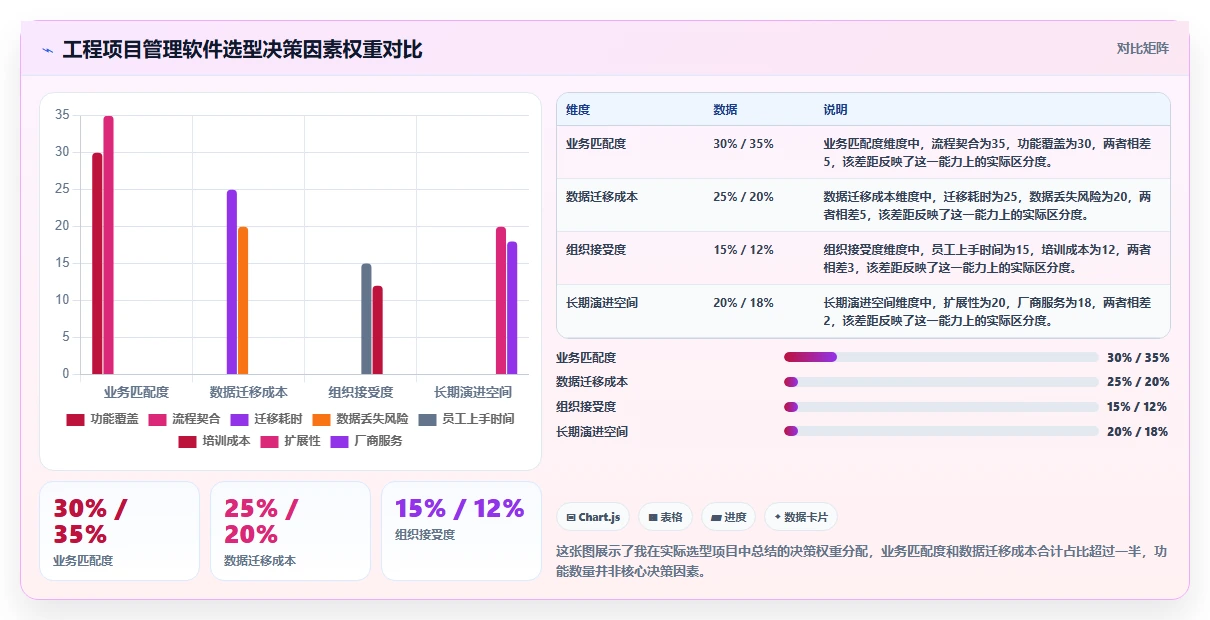Open the 30% / 35% 业务匹配度 card
This screenshot has width=1210, height=620.
(119, 531)
